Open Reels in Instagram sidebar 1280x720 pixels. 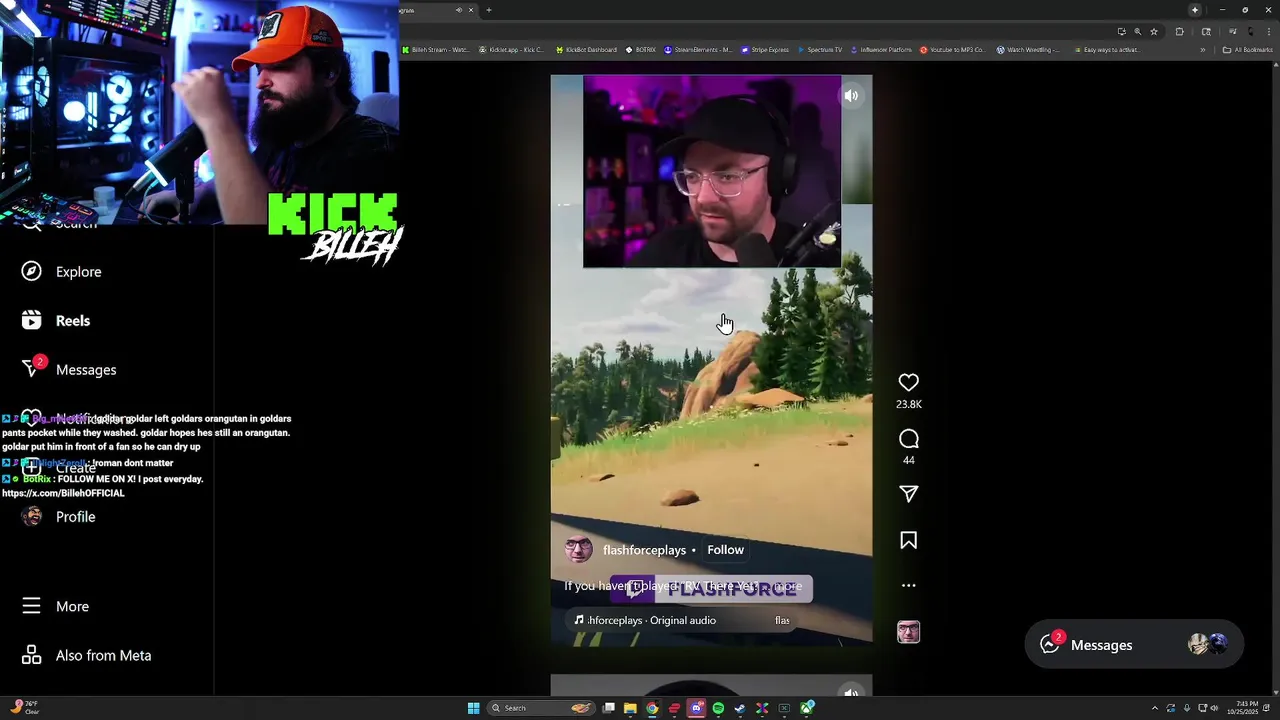pyautogui.click(x=72, y=321)
